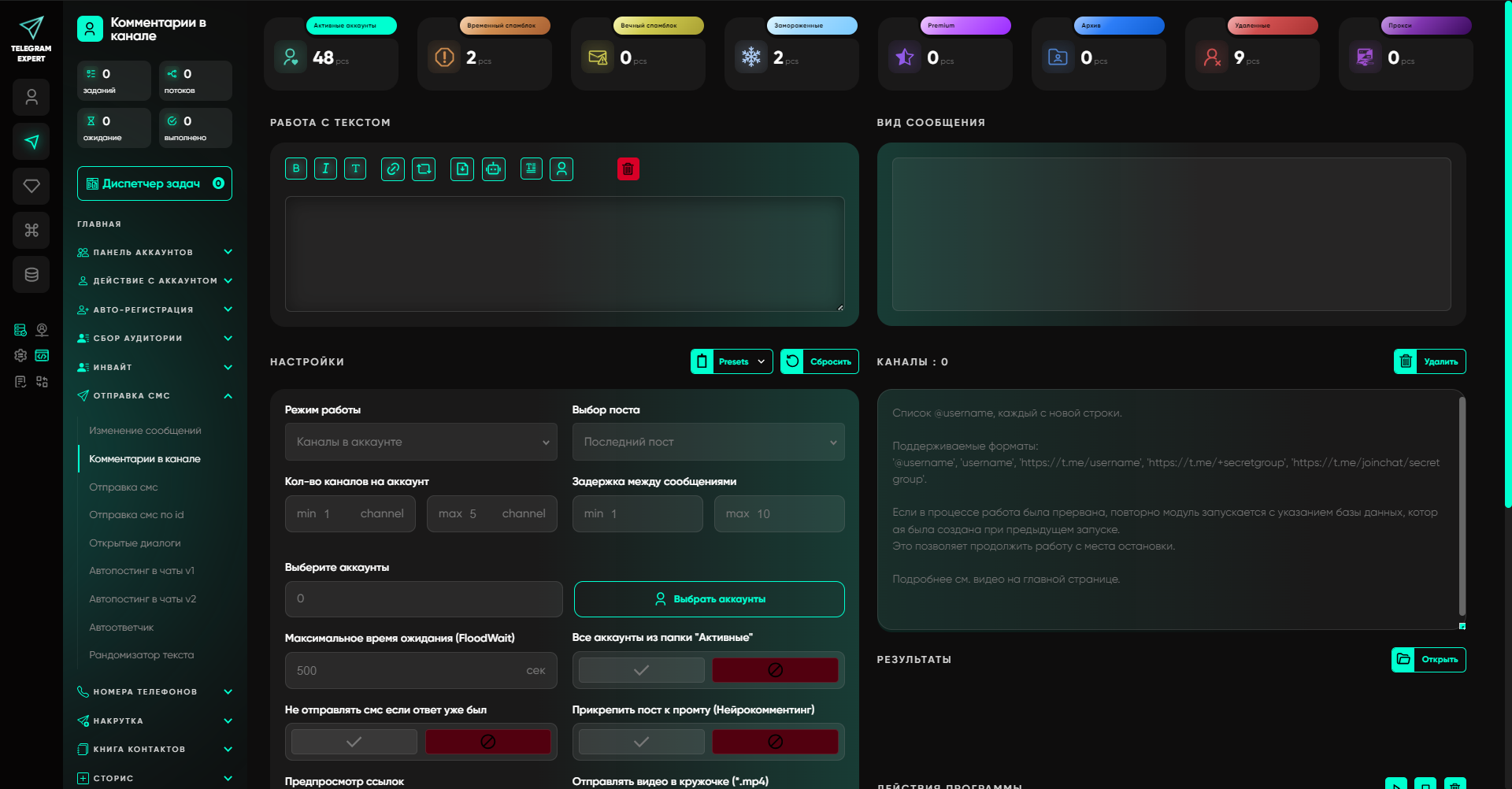Select "Автоответчик" in the sidebar menu
The image size is (1512, 789).
(121, 628)
